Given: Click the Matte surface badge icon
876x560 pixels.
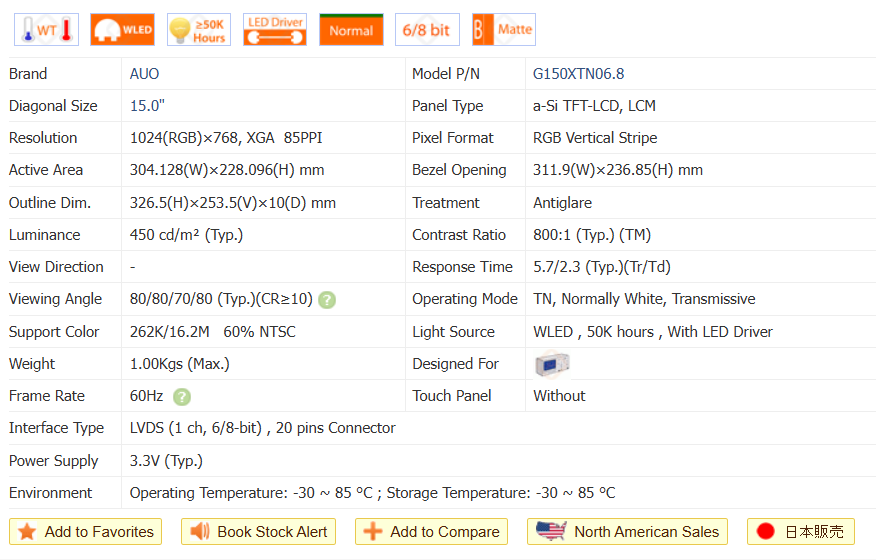Looking at the screenshot, I should click(503, 30).
